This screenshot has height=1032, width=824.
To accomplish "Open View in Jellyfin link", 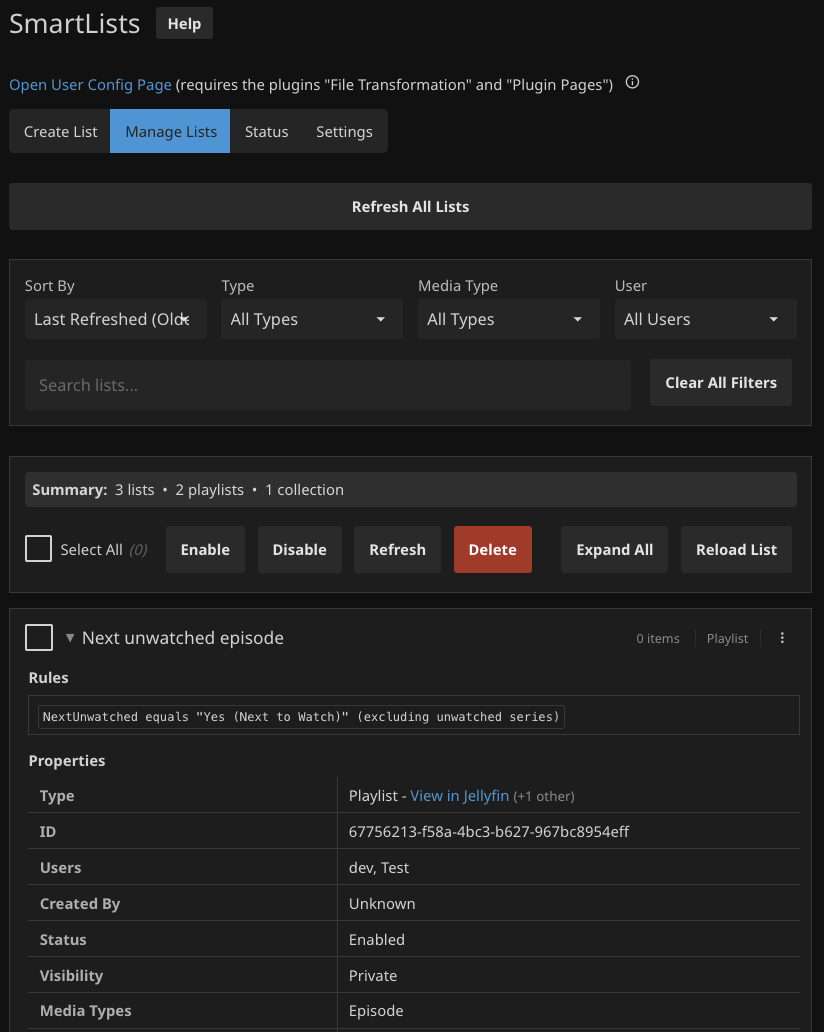I will (459, 796).
